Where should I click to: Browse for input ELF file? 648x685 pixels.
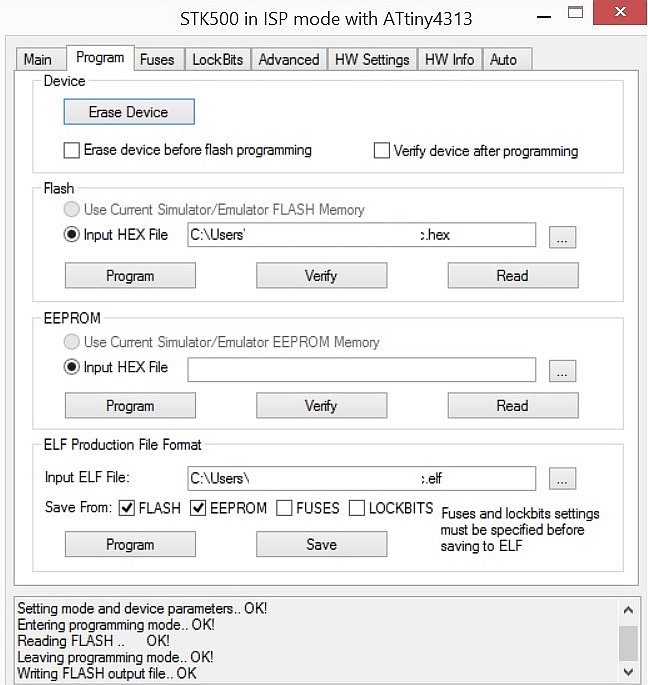562,479
